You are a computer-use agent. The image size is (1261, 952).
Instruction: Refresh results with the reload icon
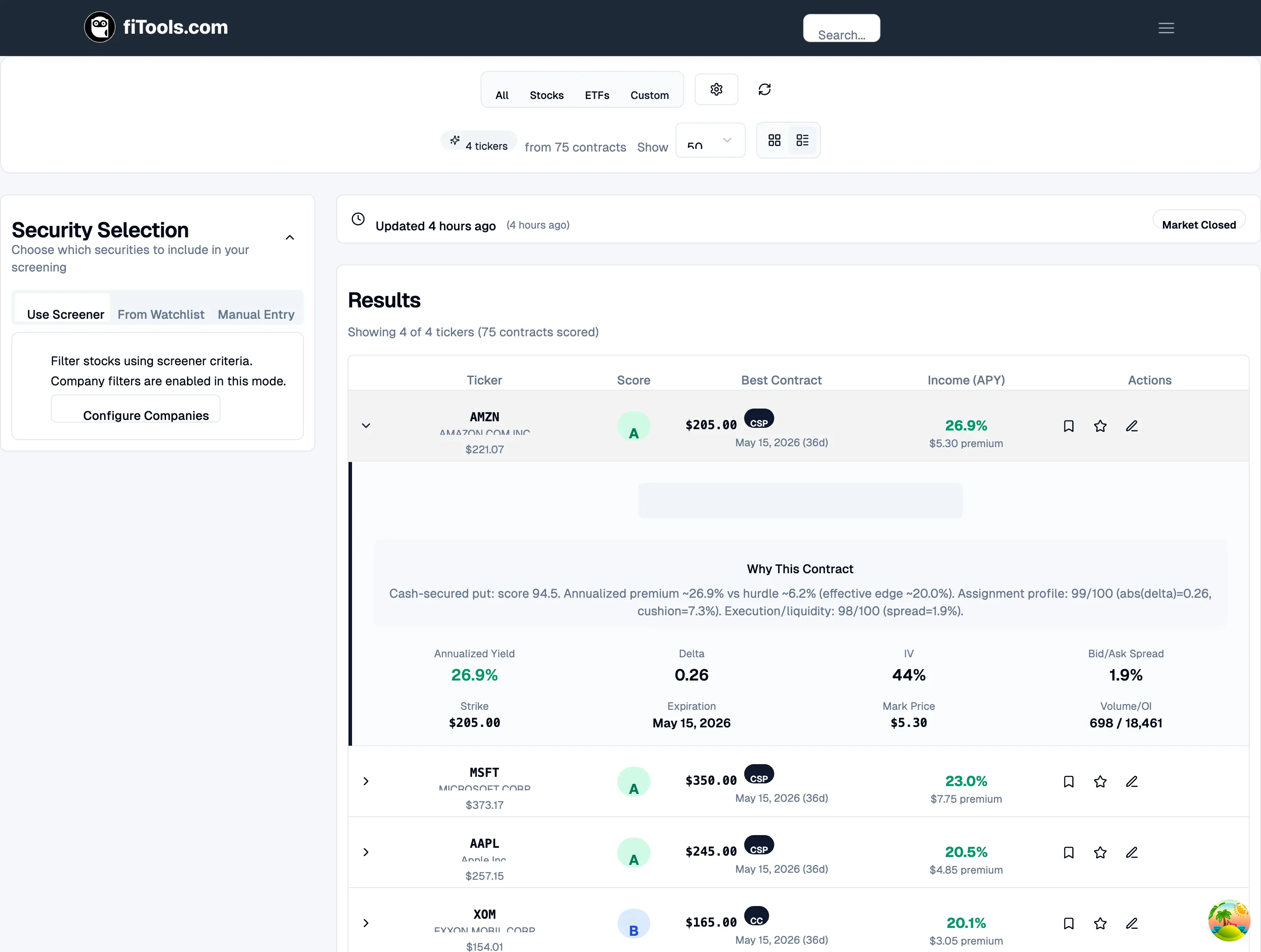tap(764, 89)
